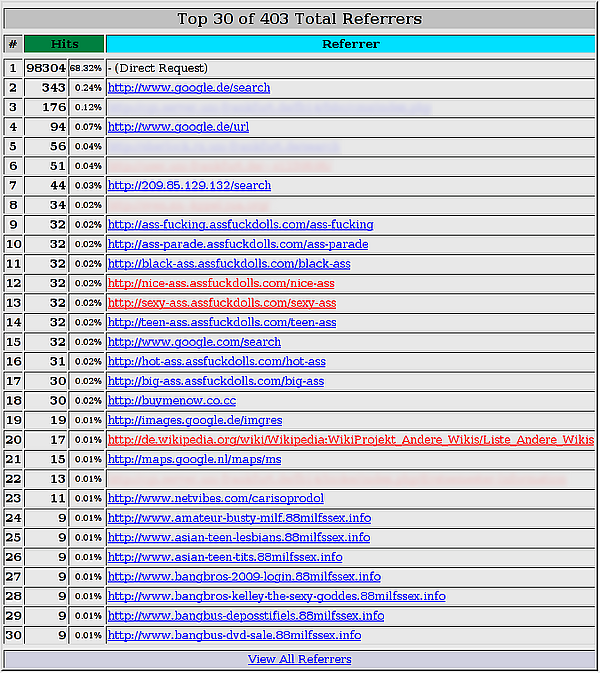Click the Top 30 of 403 Total Referrers title
Viewport: 600px width, 673px height.
pos(300,19)
